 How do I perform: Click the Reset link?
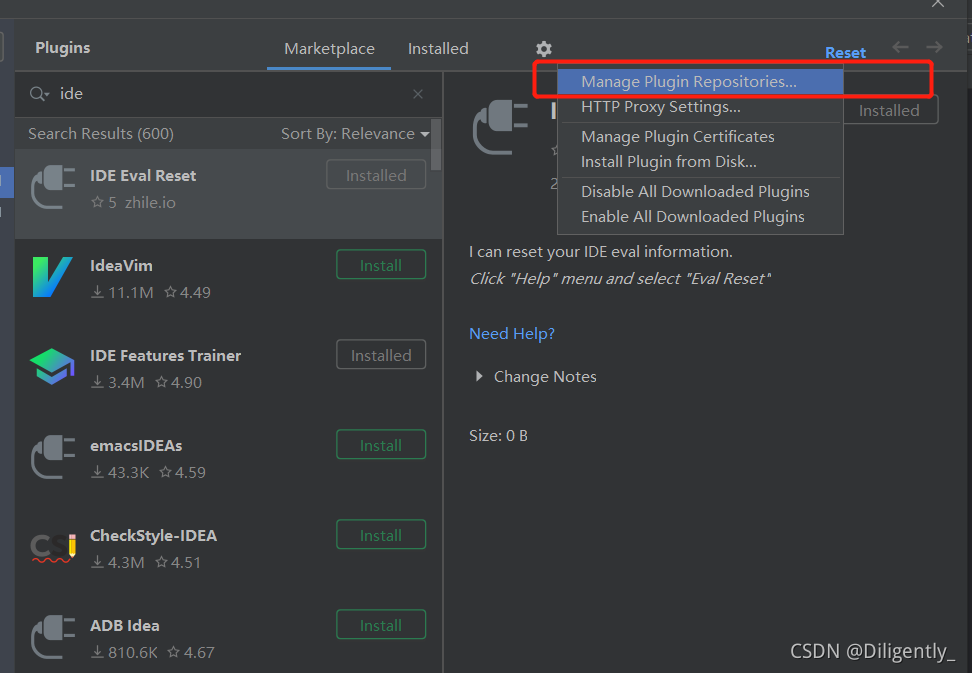[x=846, y=53]
